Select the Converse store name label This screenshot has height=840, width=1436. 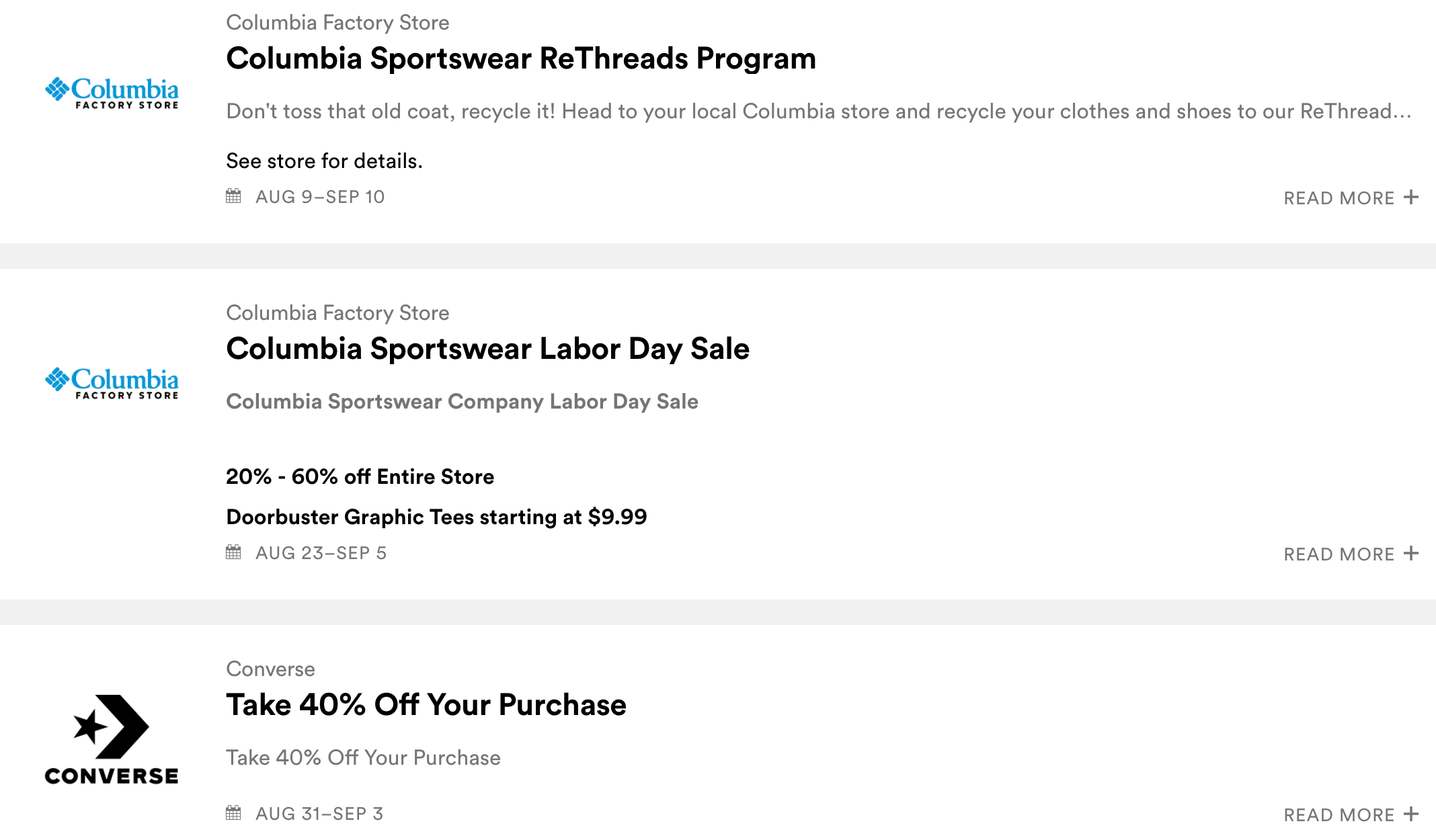coord(270,669)
